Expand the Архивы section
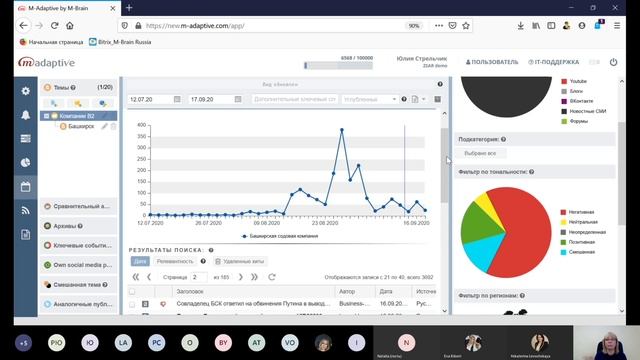640x360 pixels. click(78, 226)
